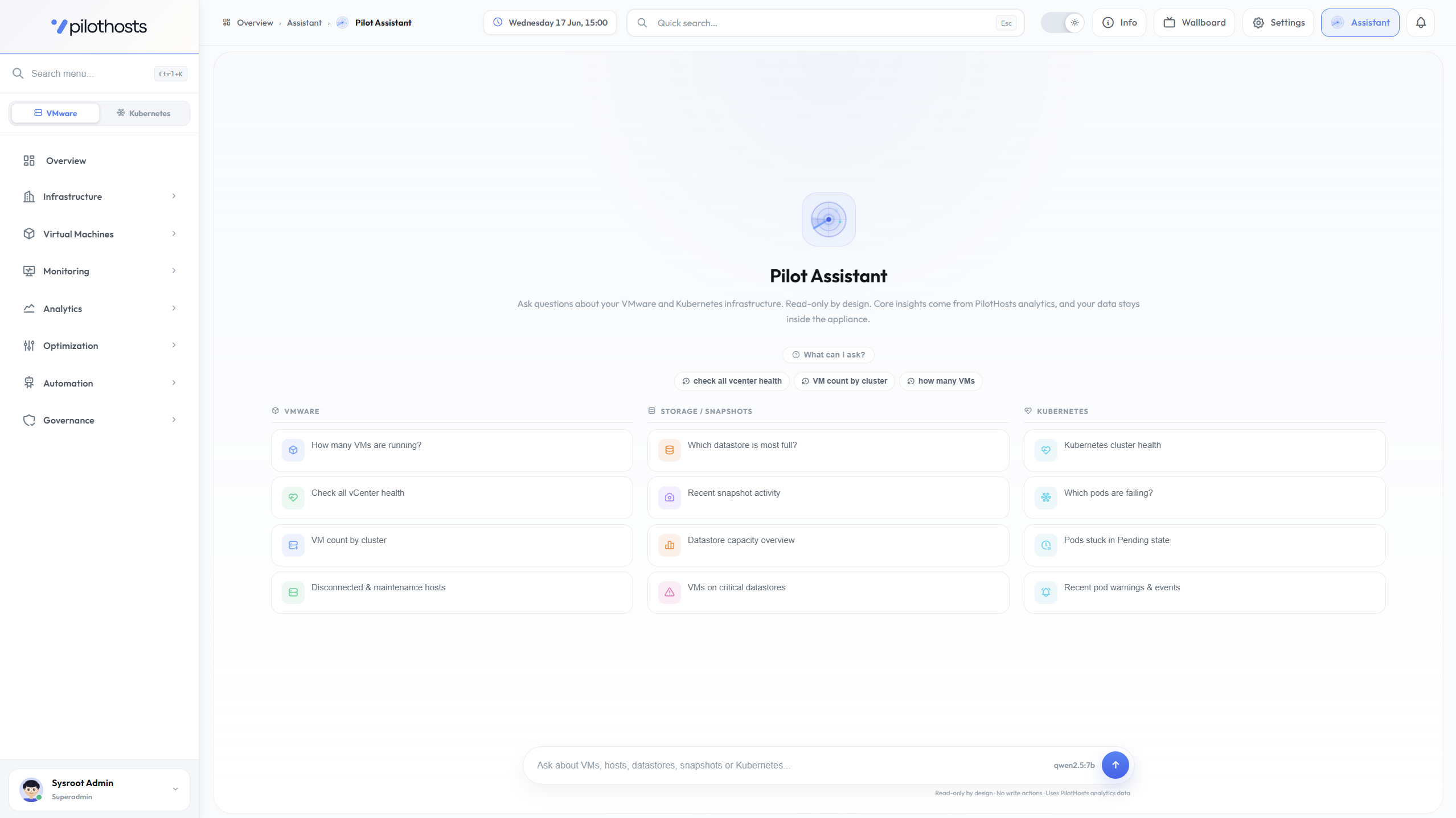The width and height of the screenshot is (1456, 818).
Task: Focus the Quick search field
Action: (x=825, y=23)
